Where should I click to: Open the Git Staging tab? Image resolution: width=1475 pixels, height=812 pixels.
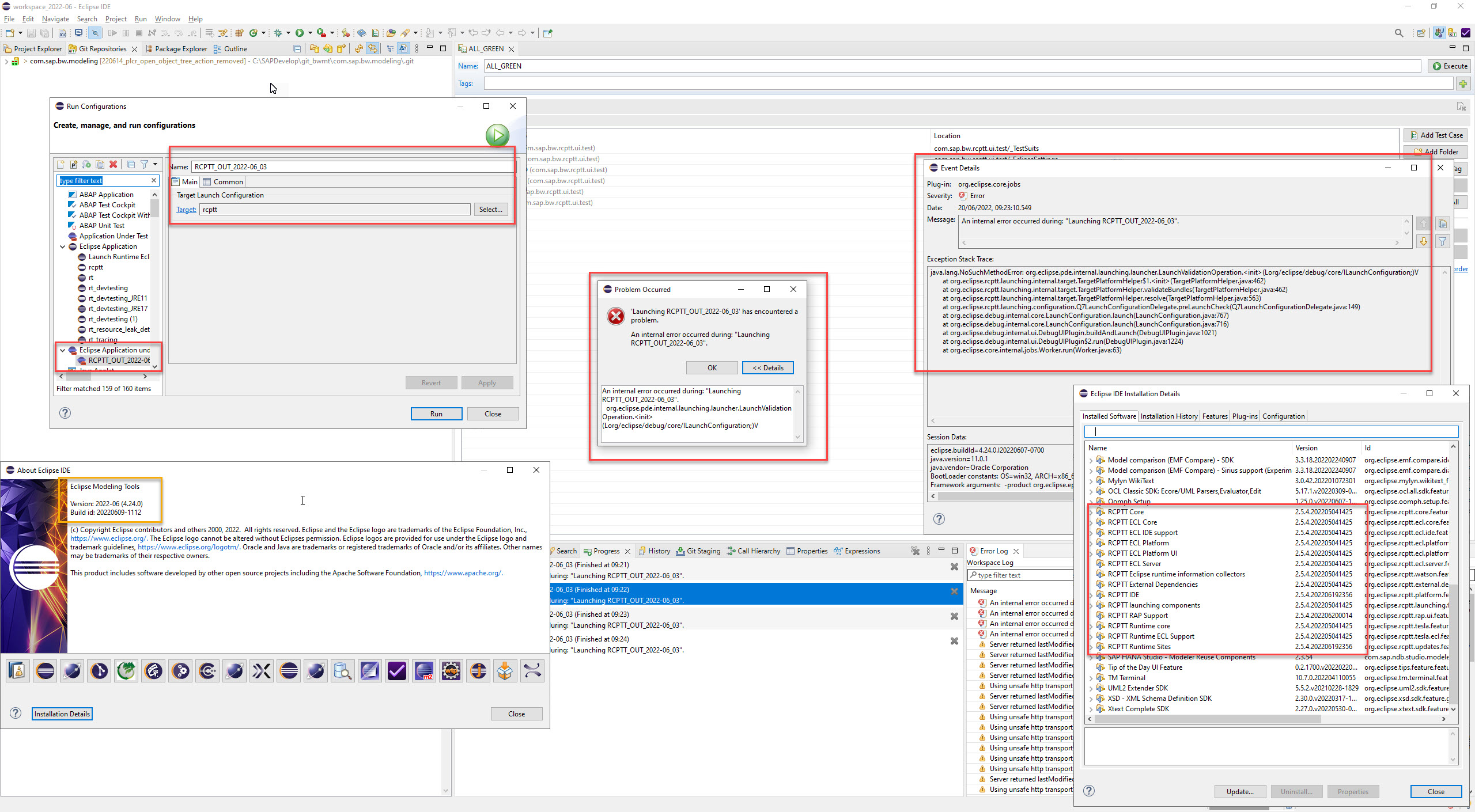[698, 551]
